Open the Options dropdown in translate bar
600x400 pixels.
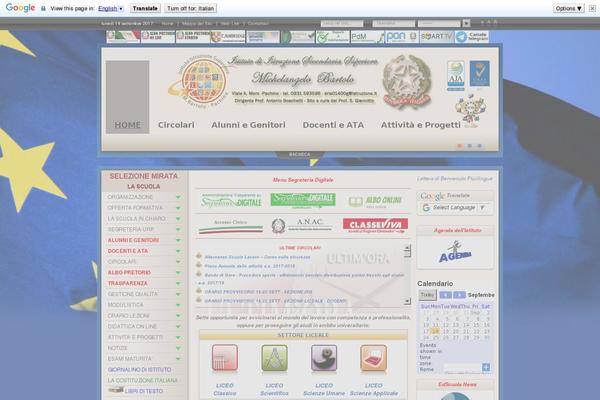(x=568, y=8)
